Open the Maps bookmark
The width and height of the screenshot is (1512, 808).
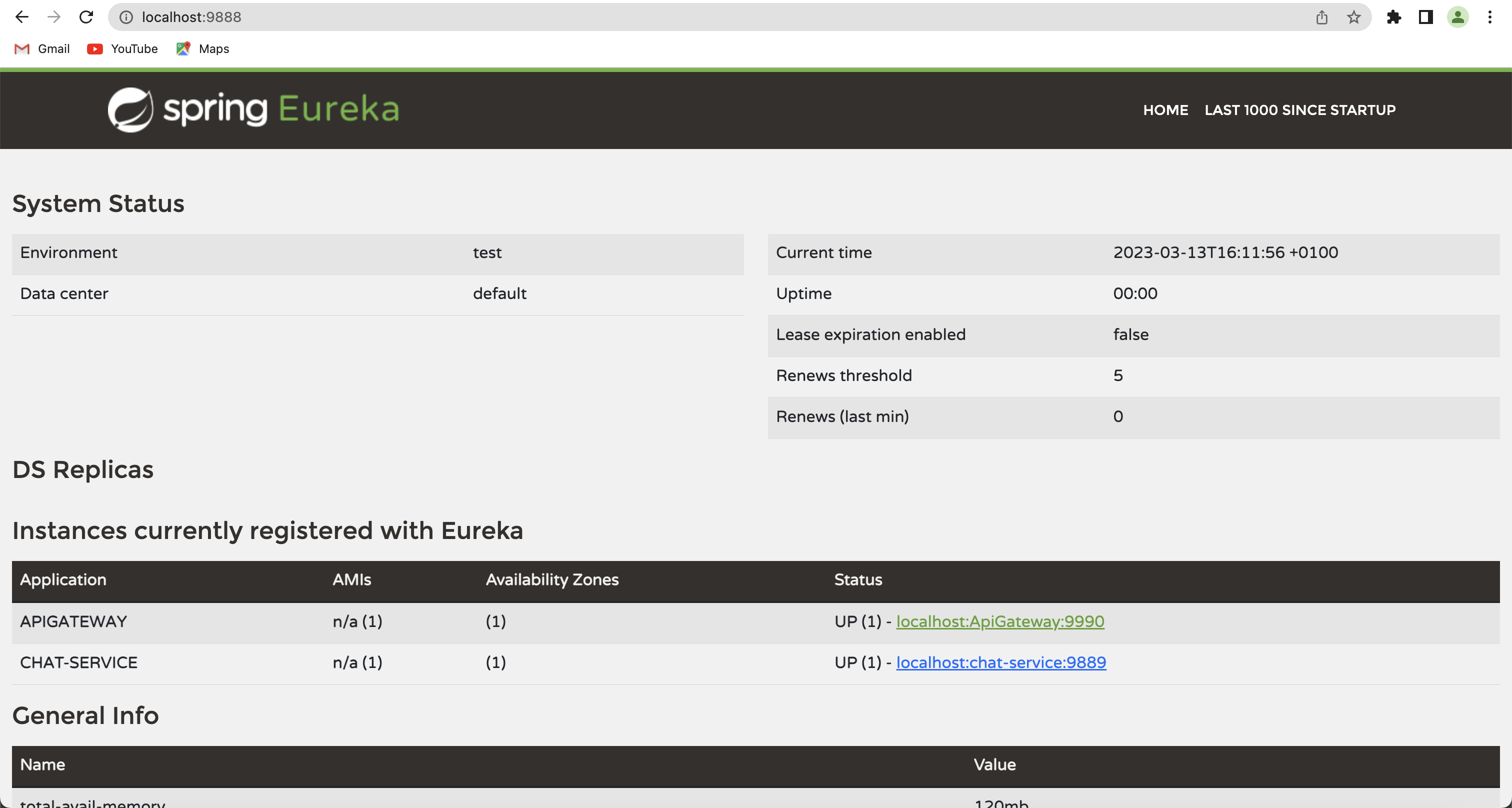point(203,48)
